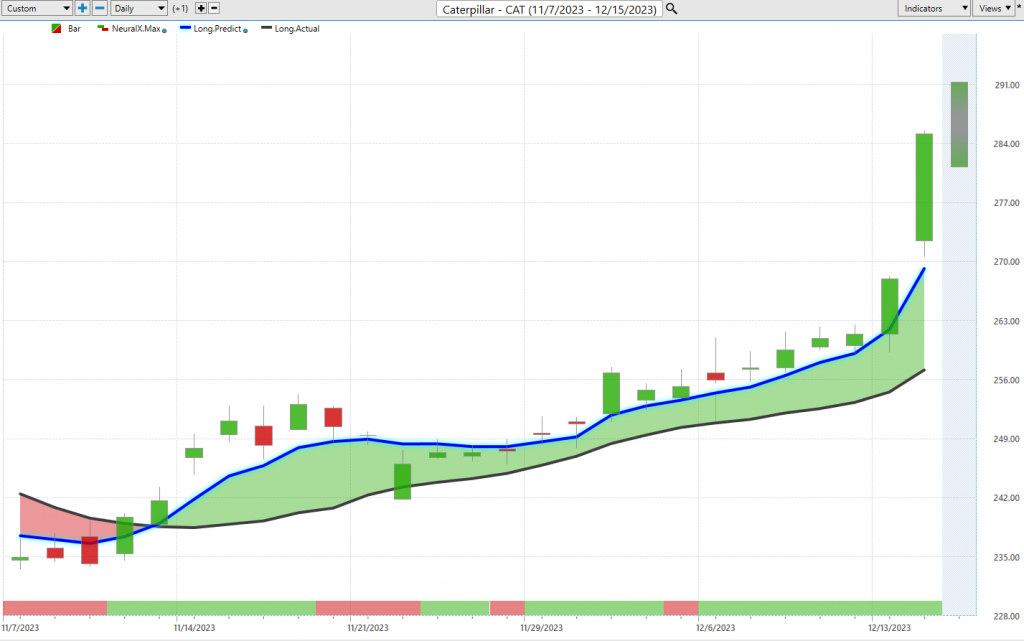This screenshot has width=1024, height=641.
Task: Click the 284.00 price axis label
Action: (1006, 144)
